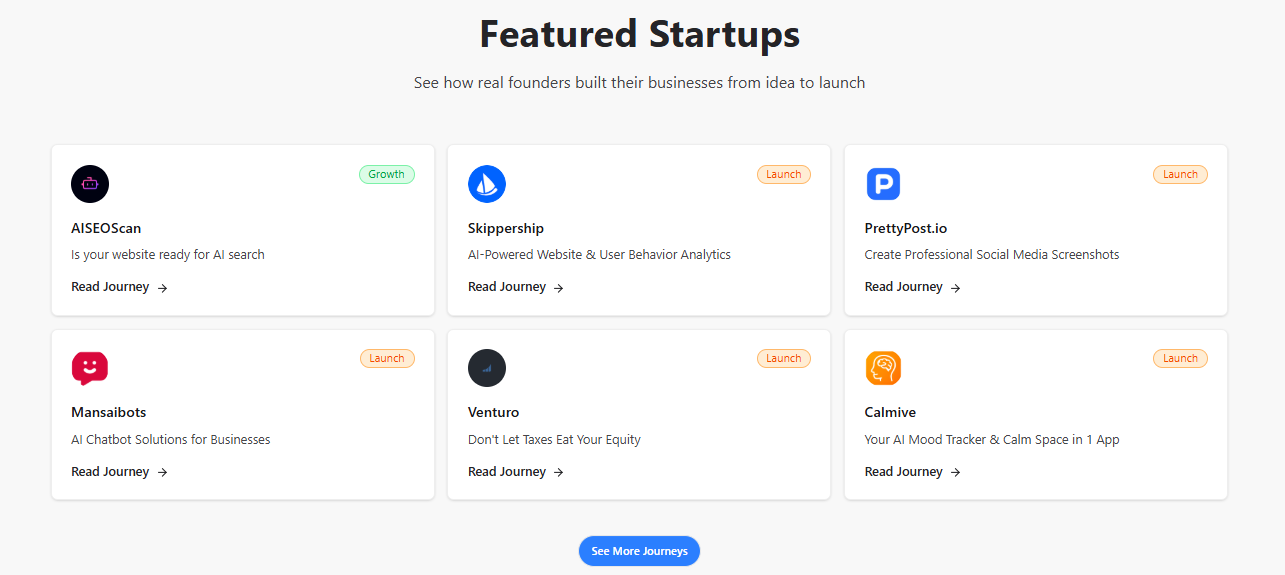Select the Launch badge on Calmive card
The image size is (1285, 575).
1180,358
